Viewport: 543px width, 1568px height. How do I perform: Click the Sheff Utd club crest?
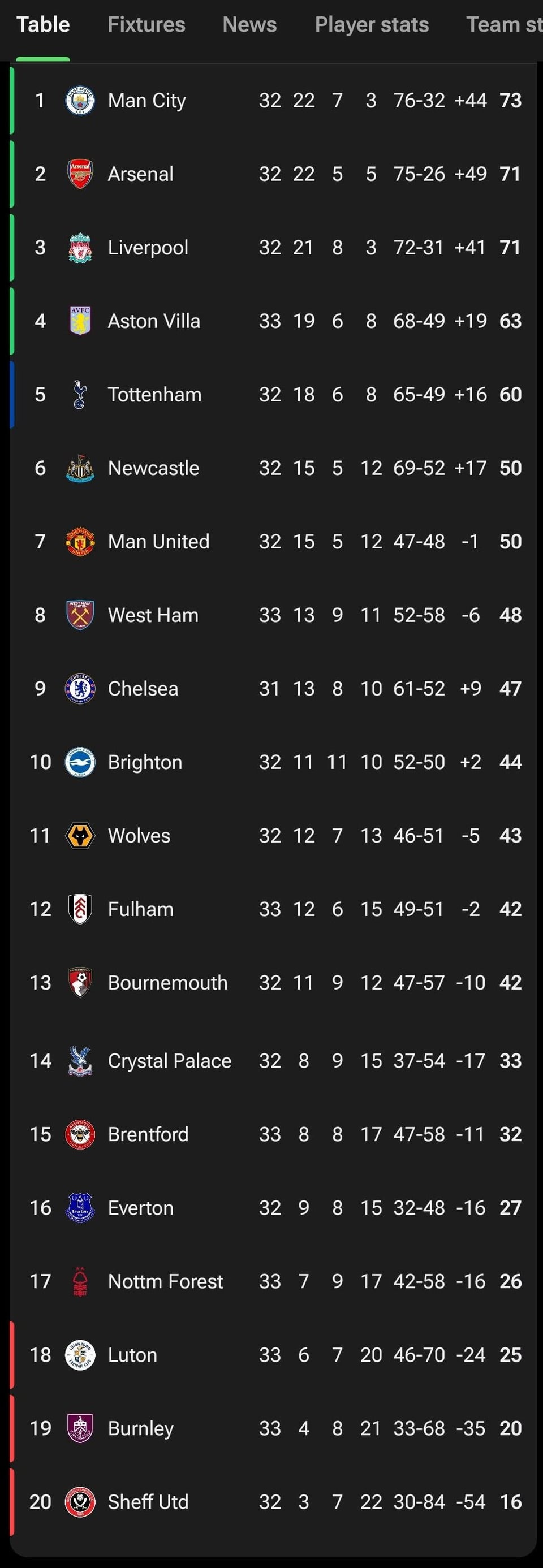pos(80,1502)
